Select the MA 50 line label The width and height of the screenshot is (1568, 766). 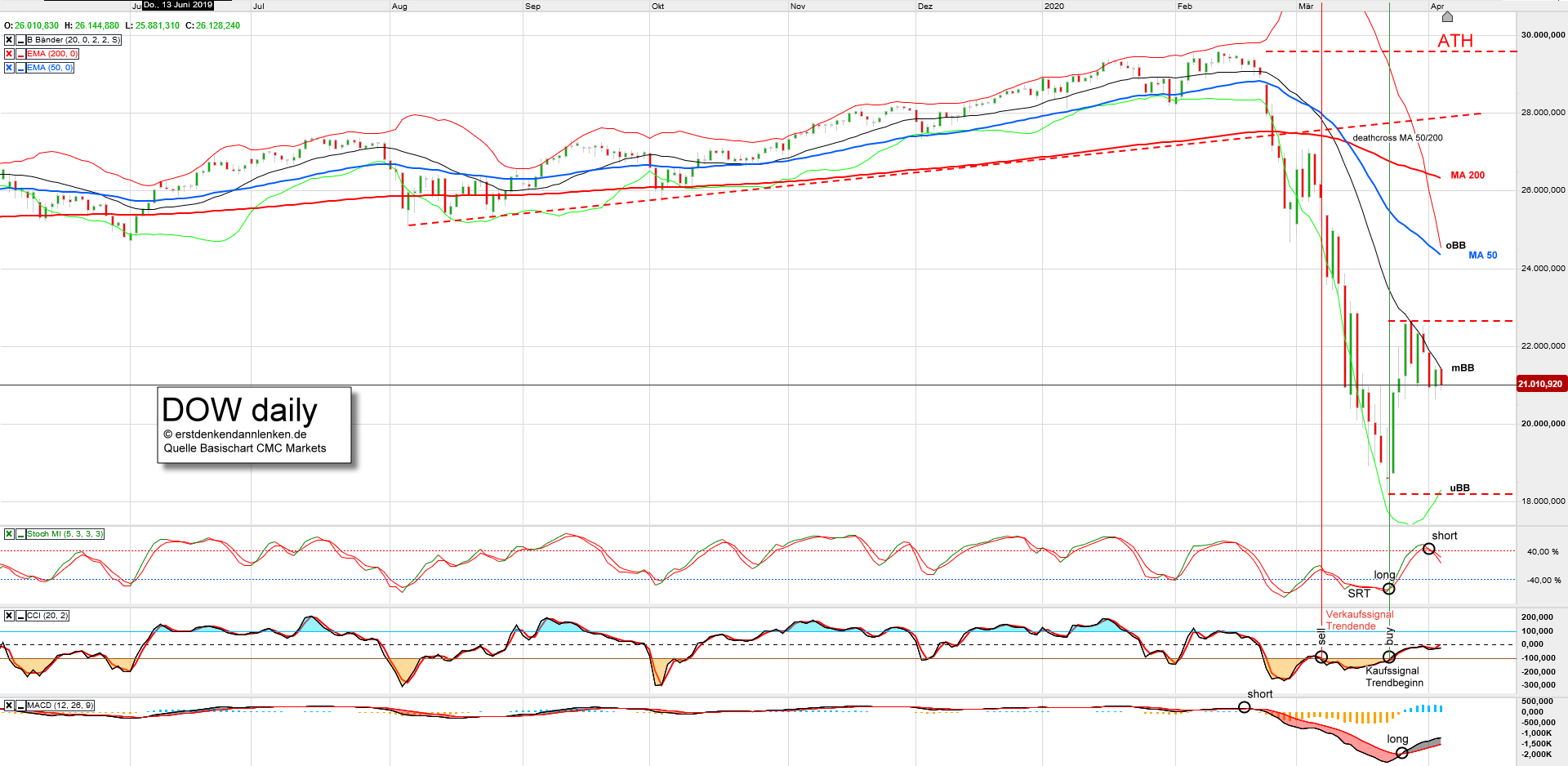[x=1483, y=256]
